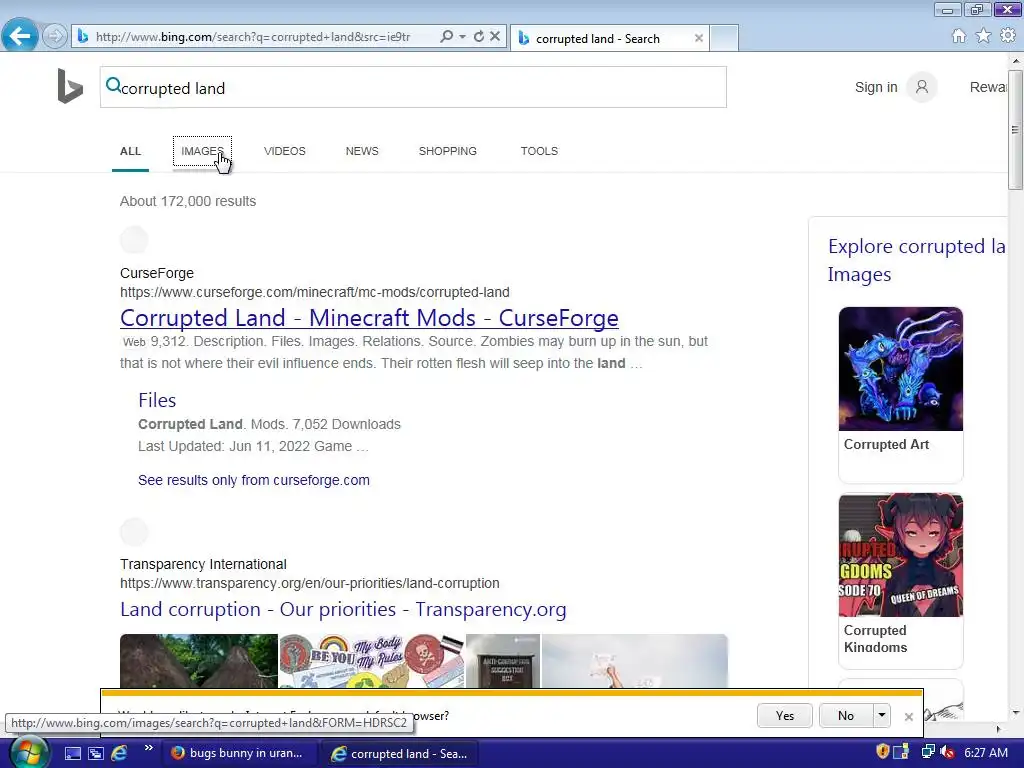Click the URL address bar field

click(x=255, y=37)
